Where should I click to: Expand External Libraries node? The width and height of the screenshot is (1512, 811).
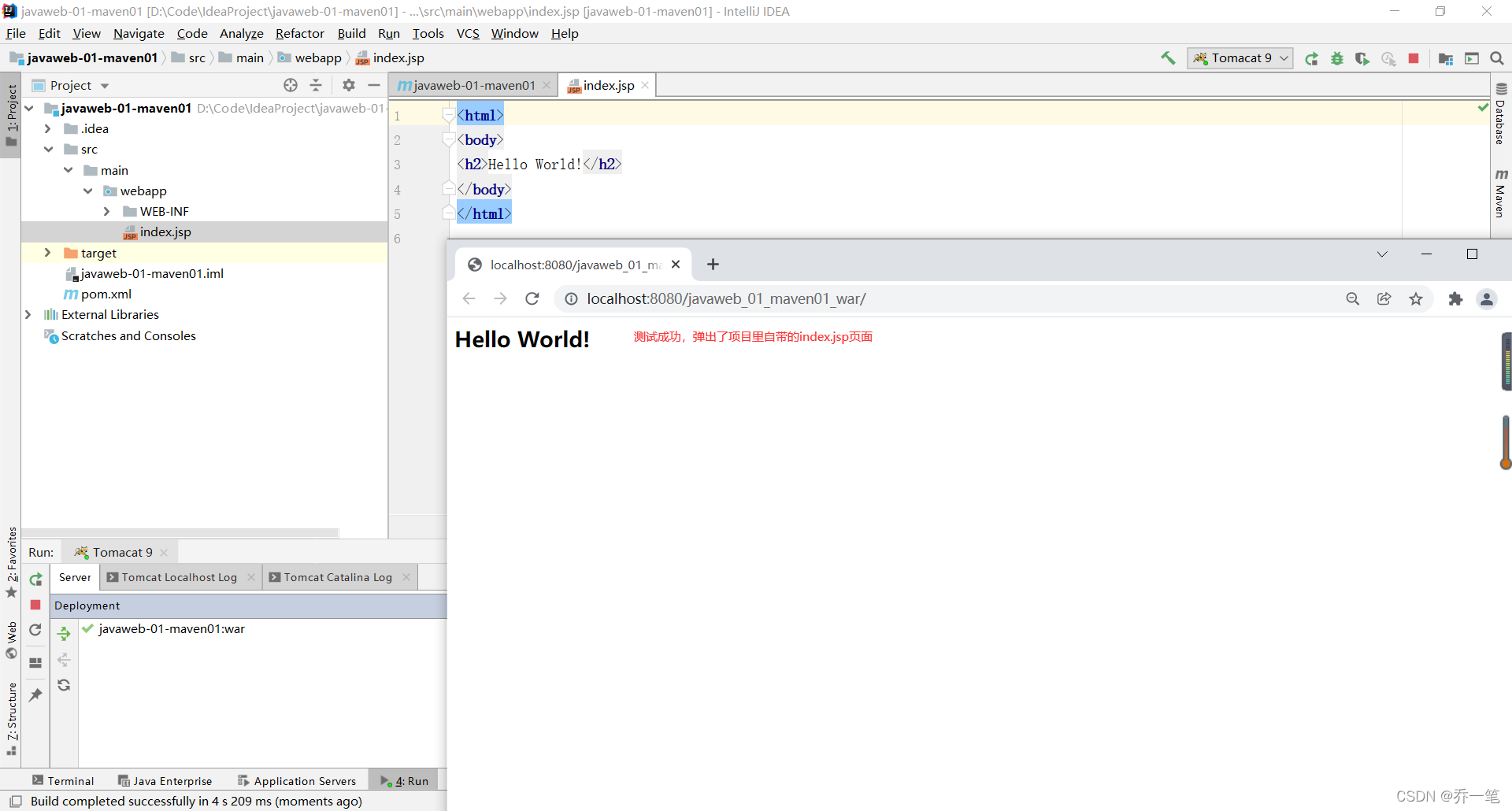click(28, 314)
